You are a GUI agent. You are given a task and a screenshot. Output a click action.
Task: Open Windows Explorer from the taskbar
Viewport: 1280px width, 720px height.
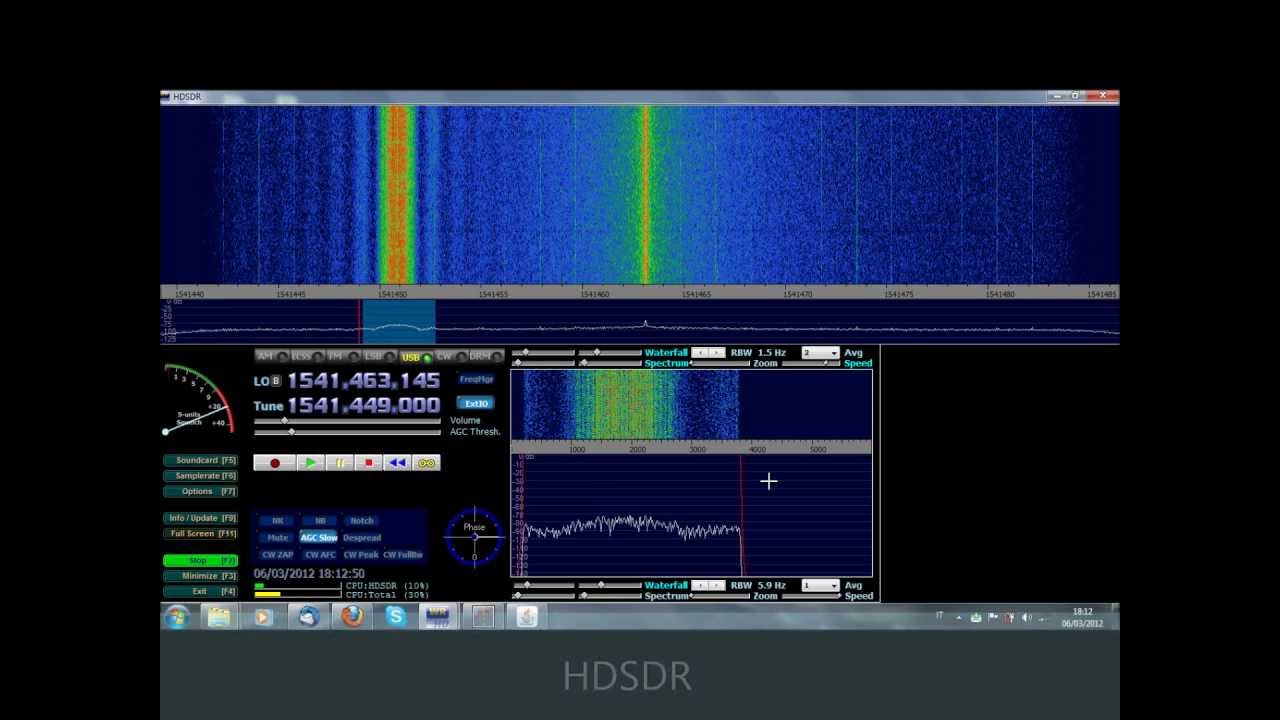[219, 618]
